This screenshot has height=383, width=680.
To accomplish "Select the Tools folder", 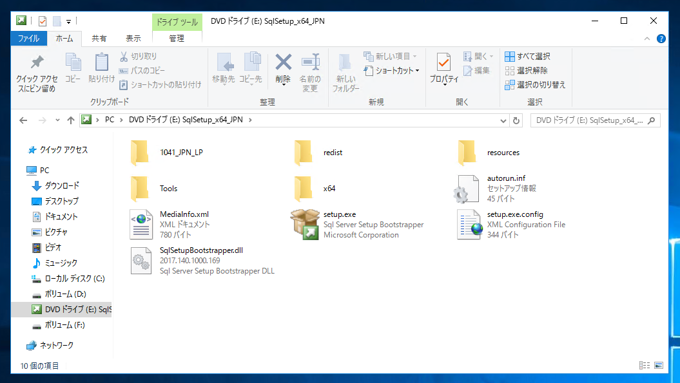I will pos(154,189).
